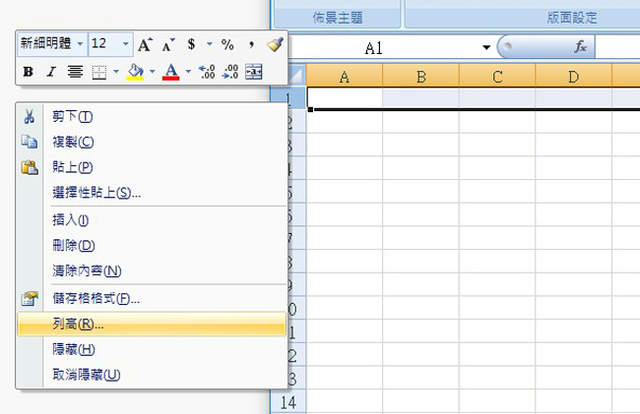The width and height of the screenshot is (640, 414).
Task: Expand the Name Box dropdown arrow
Action: click(486, 48)
